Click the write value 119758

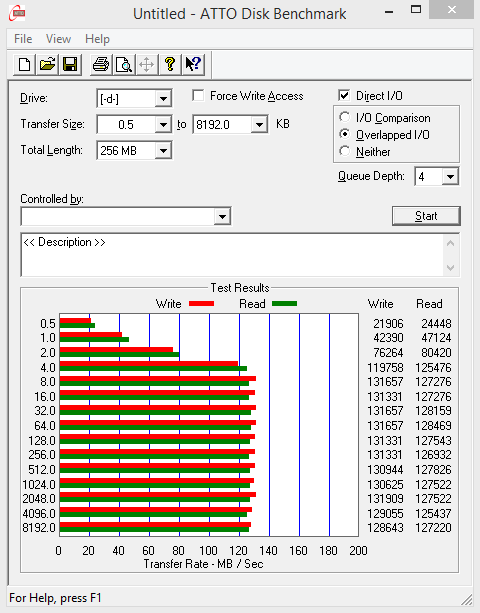coord(385,367)
